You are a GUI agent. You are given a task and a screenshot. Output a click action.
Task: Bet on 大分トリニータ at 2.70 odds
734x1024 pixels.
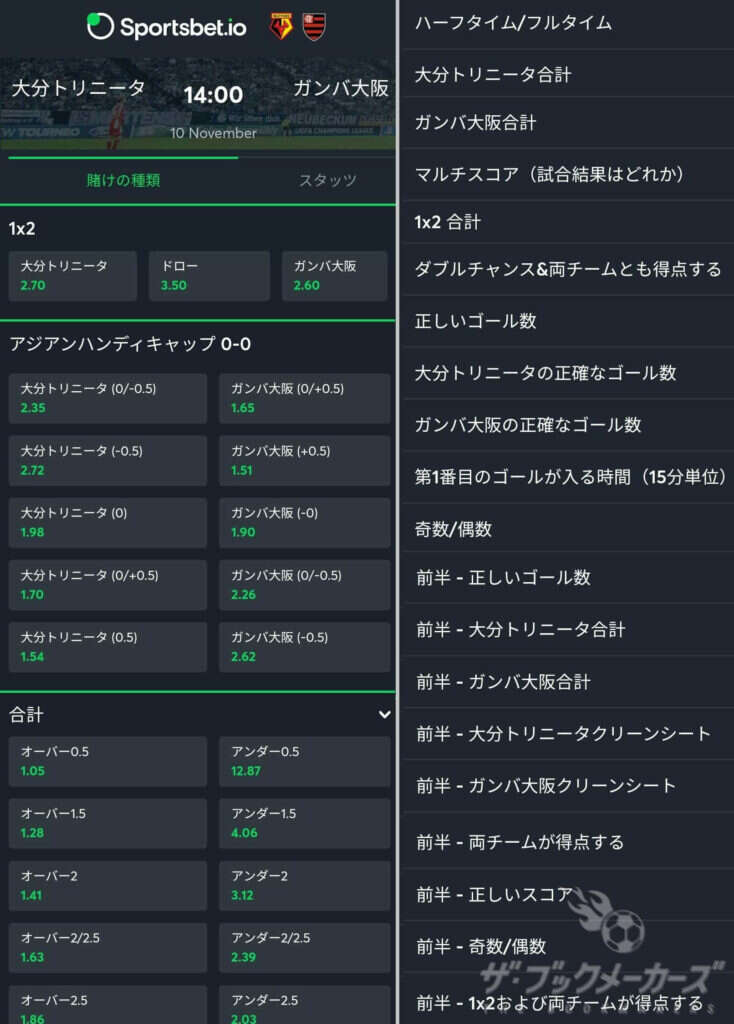click(72, 276)
